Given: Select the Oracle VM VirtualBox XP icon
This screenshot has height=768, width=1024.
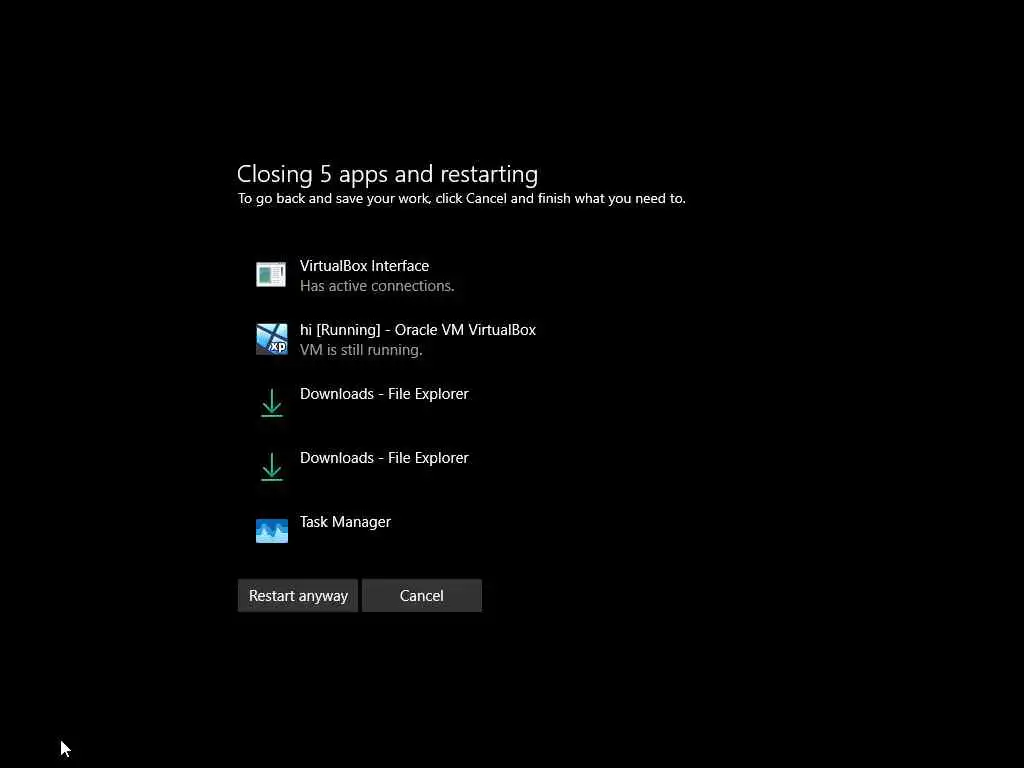Looking at the screenshot, I should [x=272, y=339].
